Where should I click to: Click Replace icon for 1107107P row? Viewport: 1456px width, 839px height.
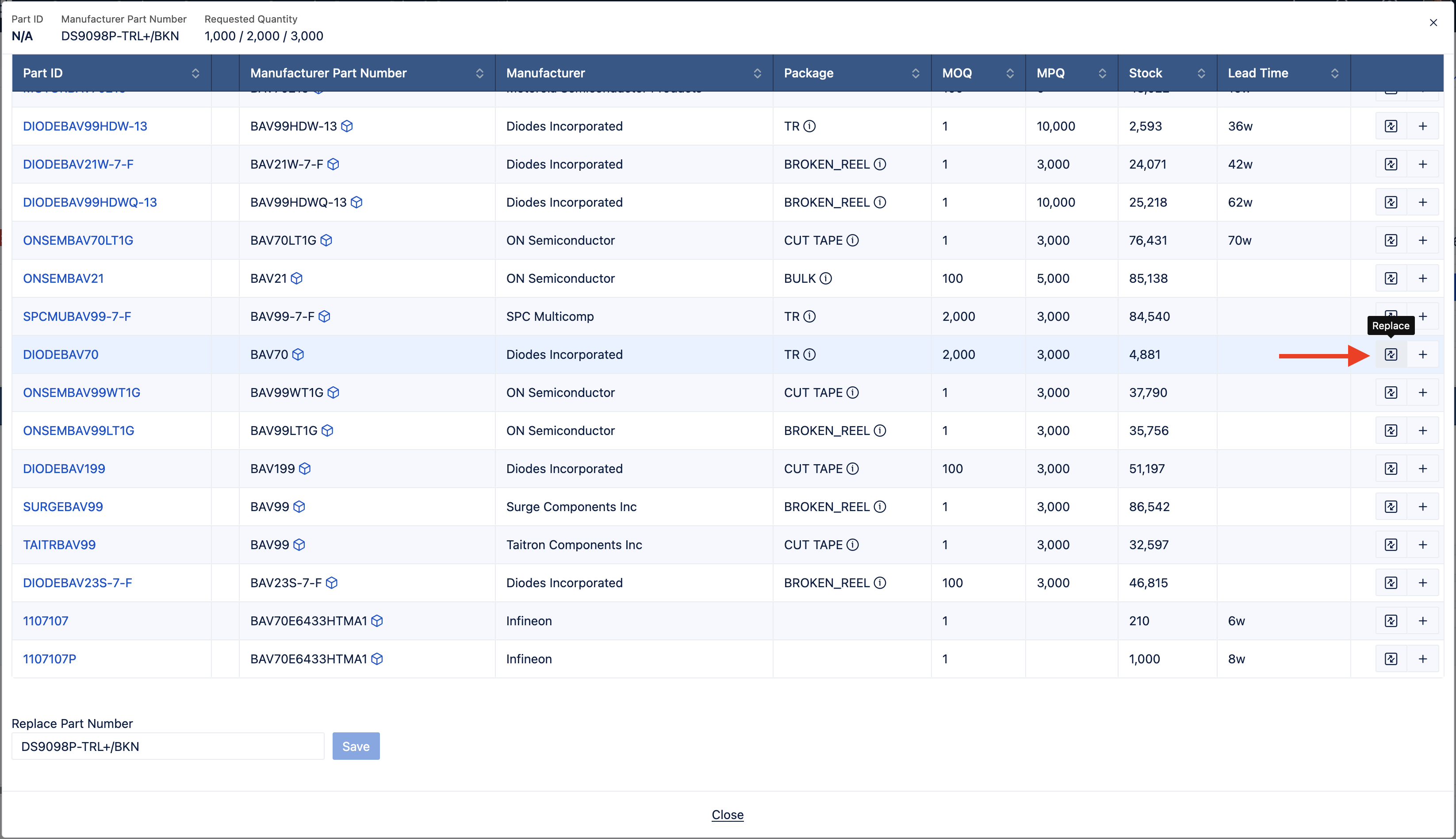coord(1391,658)
